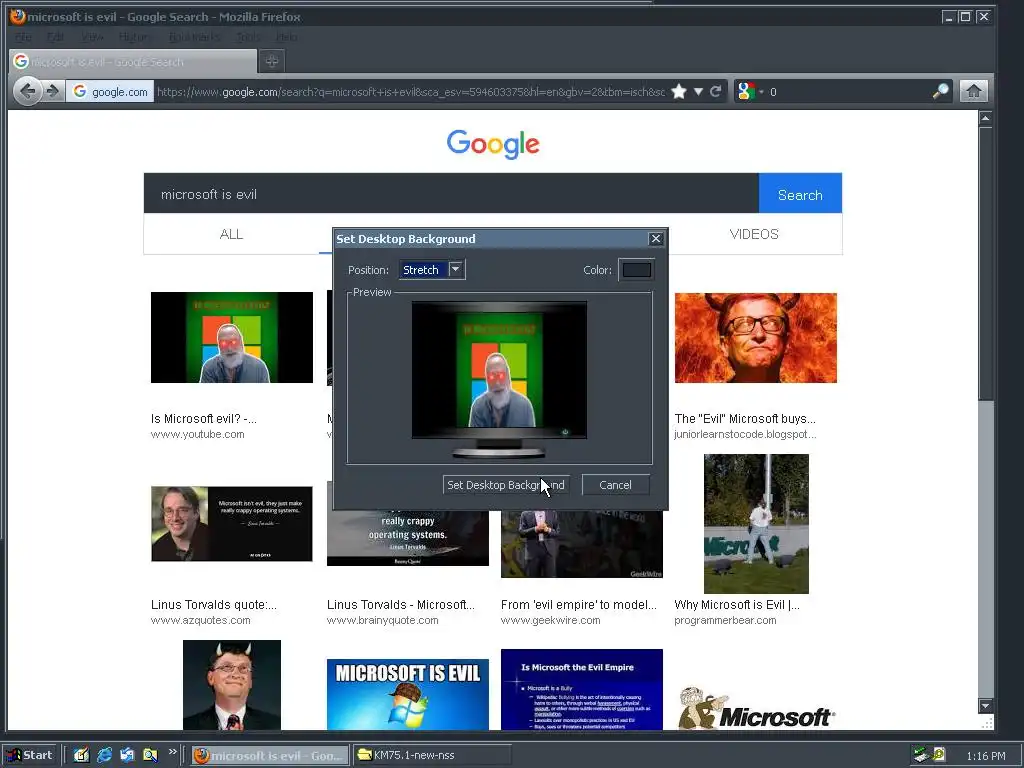Open a new tab with the plus button
The width and height of the screenshot is (1024, 768).
(x=272, y=61)
